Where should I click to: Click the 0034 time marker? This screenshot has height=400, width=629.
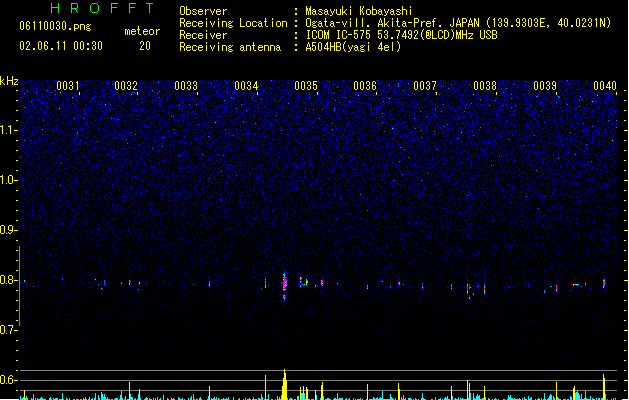[246, 86]
